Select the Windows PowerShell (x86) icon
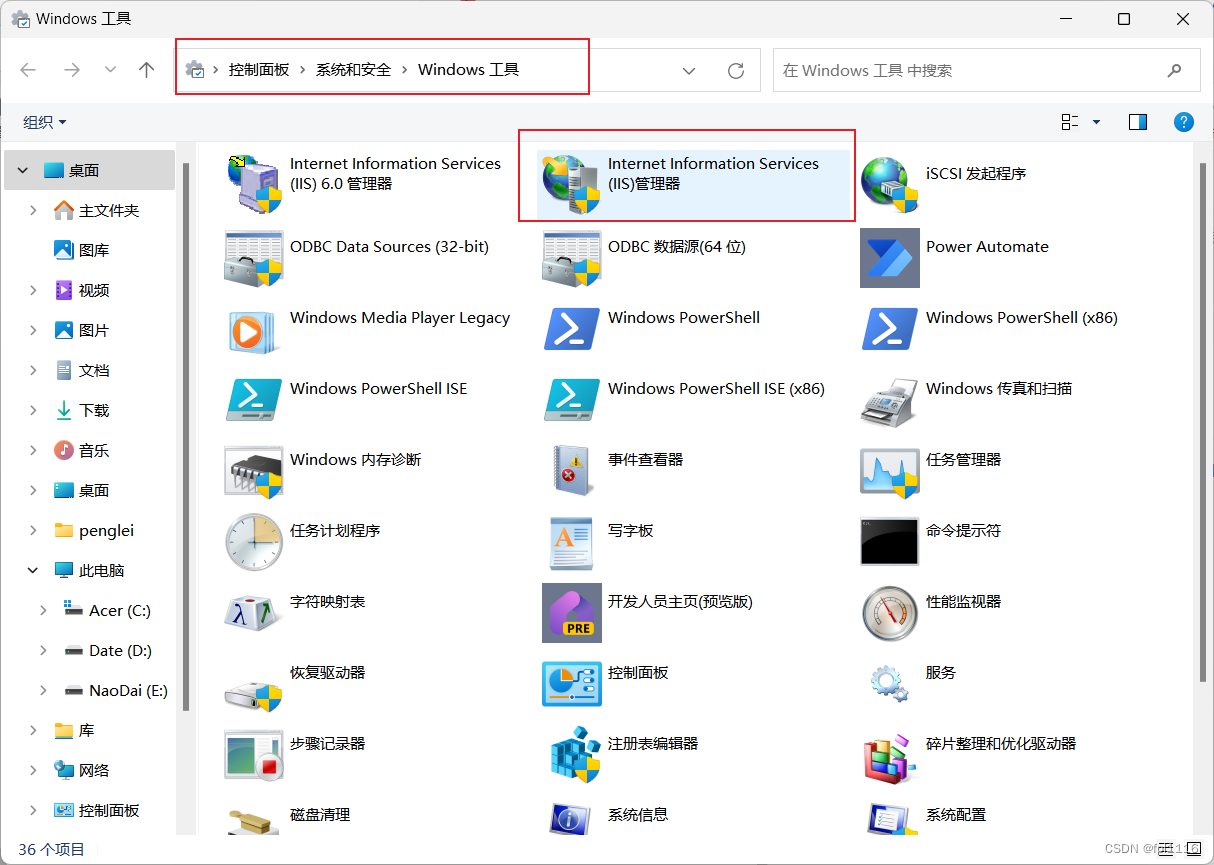The image size is (1214, 865). [890, 328]
